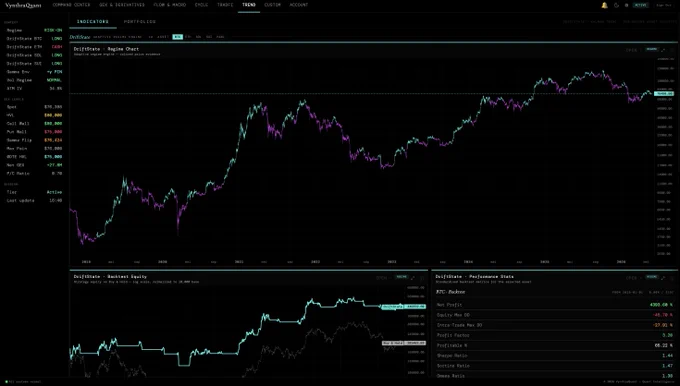Screen dimensions: 680x386
Task: Click the DriftState SUI sidebar row
Action: [34, 63]
